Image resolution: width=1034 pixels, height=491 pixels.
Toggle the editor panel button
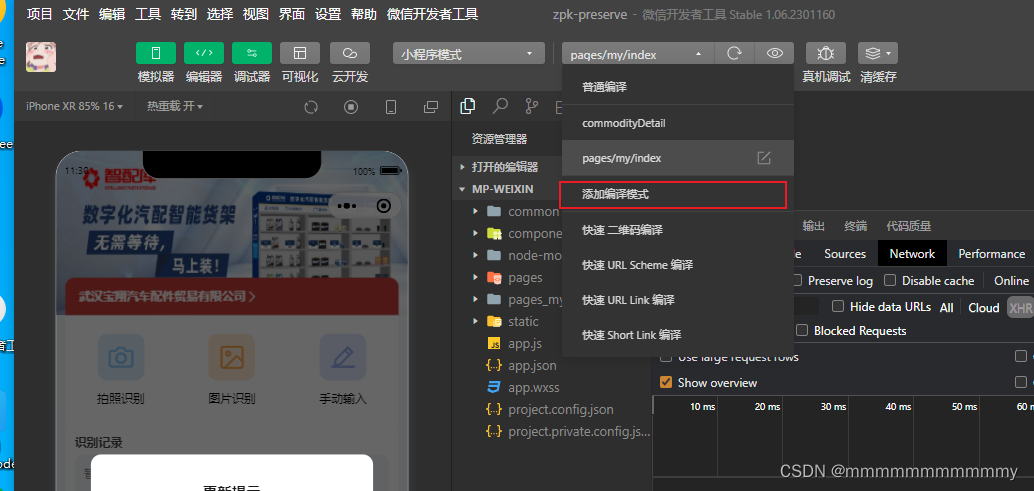click(204, 53)
